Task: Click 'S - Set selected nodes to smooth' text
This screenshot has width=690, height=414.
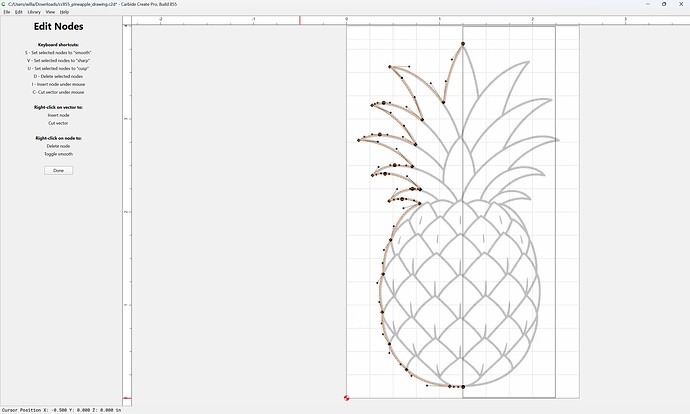Action: click(58, 52)
